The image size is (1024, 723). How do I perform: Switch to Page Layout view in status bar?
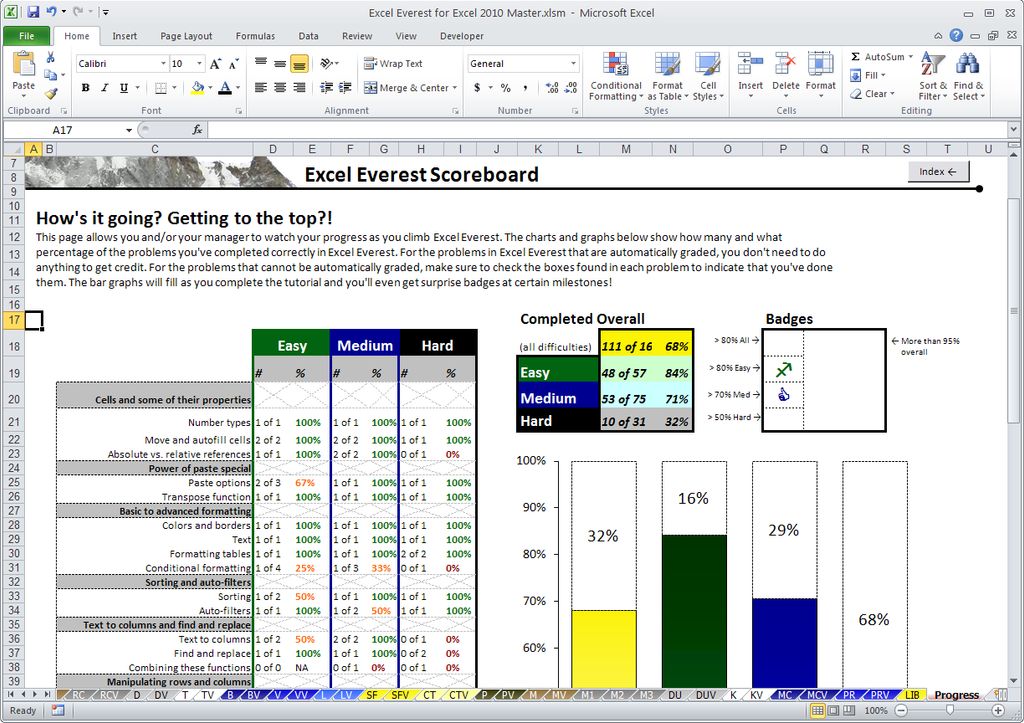(833, 711)
